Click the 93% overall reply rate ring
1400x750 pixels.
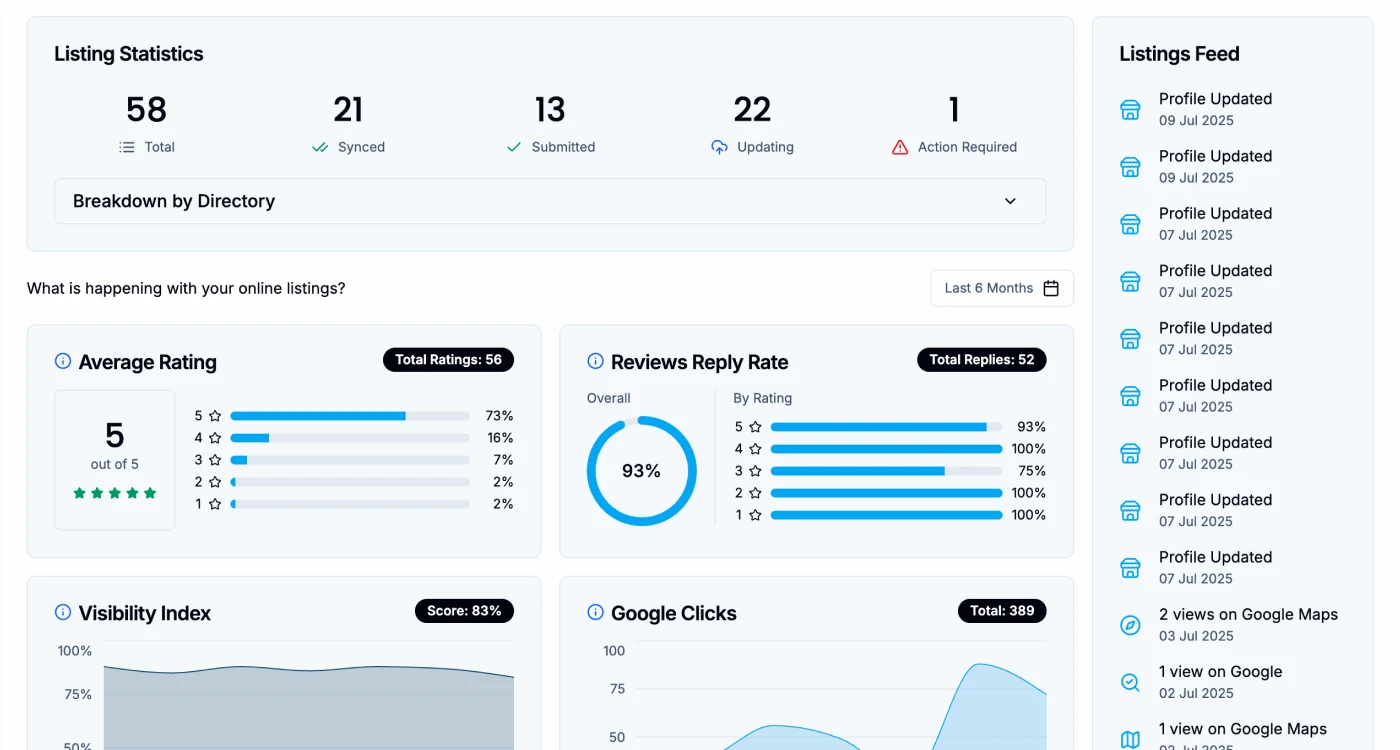coord(641,471)
